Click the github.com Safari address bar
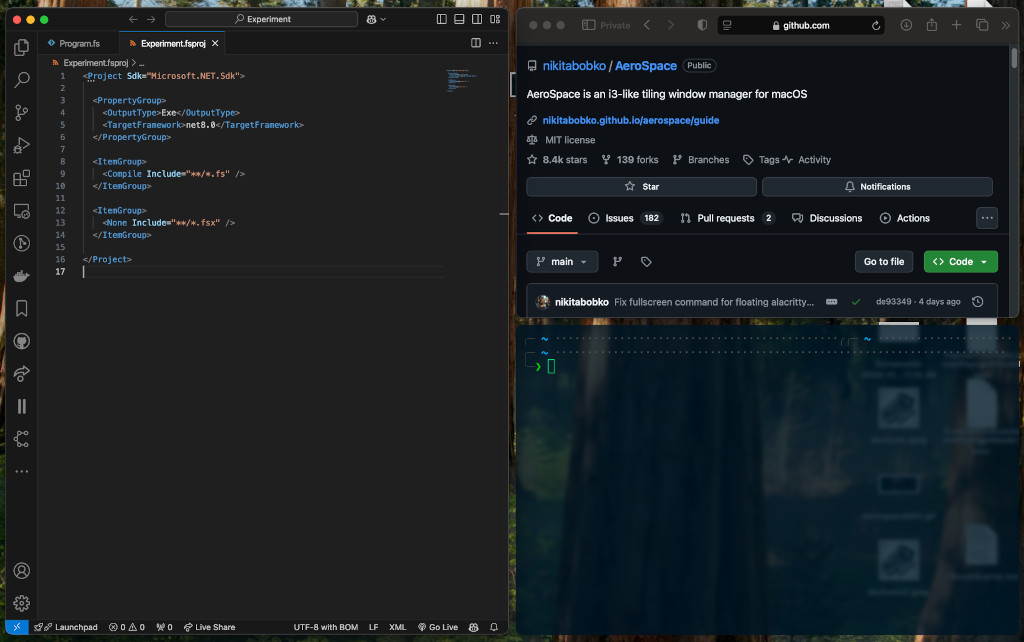The image size is (1024, 642). click(x=800, y=25)
